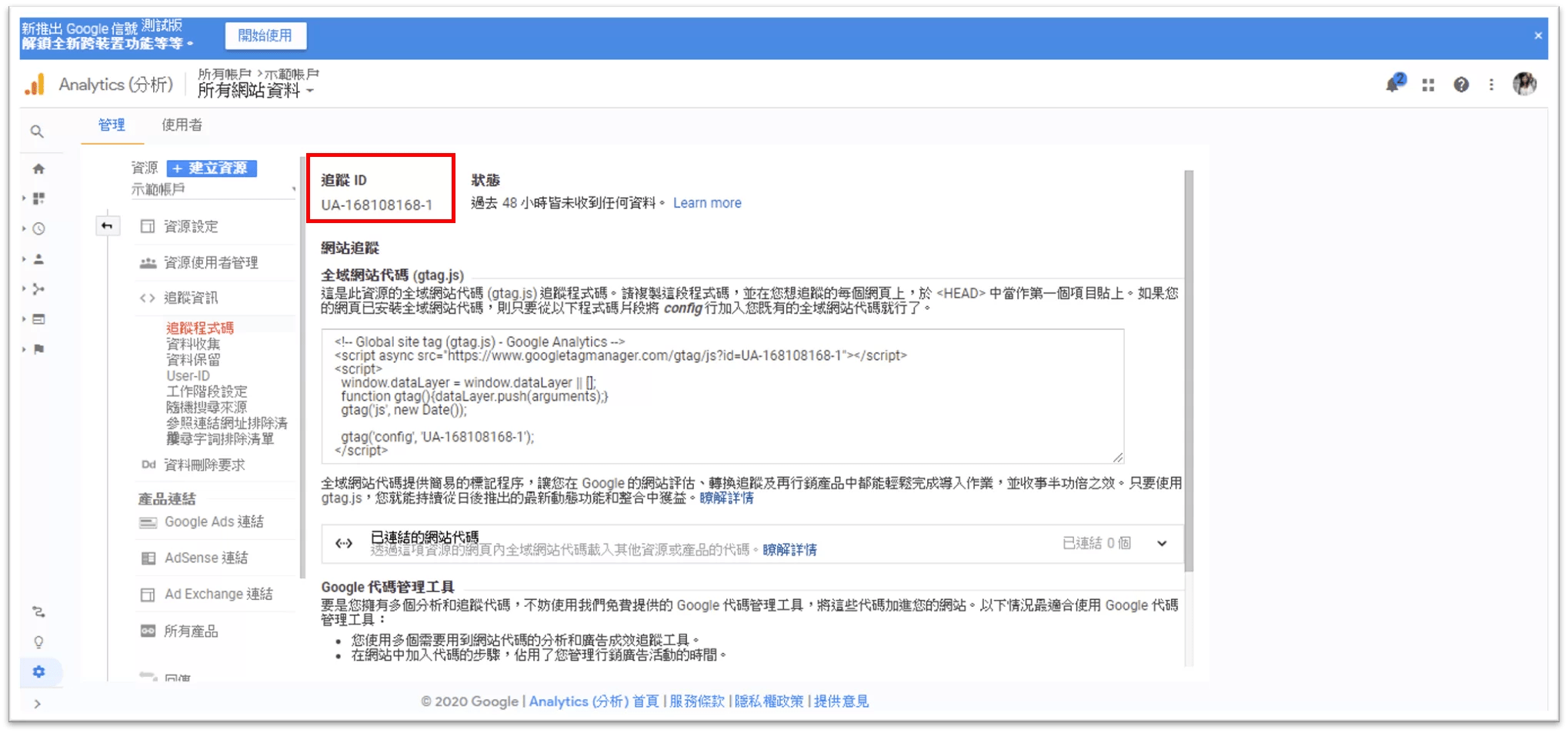Open 瞭解詳情 link after gtag.js description
Viewport: 1568px width, 733px height.
726,498
